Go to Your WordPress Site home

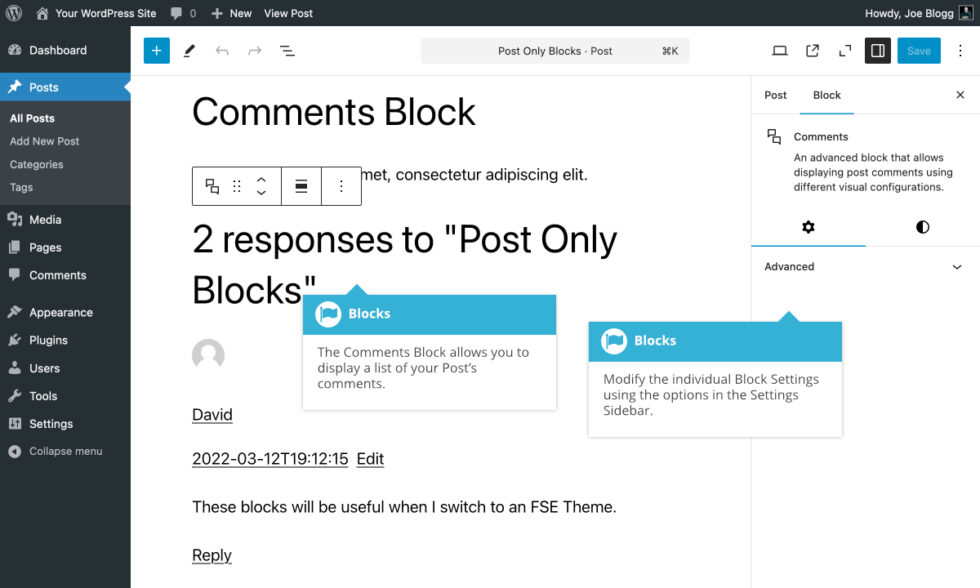click(x=96, y=13)
